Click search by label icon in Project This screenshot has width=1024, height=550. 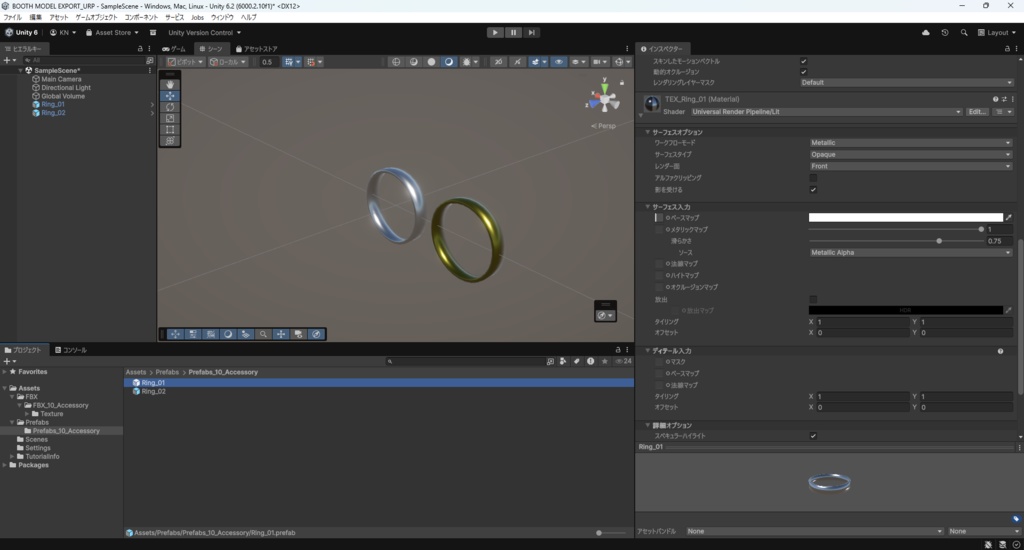[577, 361]
